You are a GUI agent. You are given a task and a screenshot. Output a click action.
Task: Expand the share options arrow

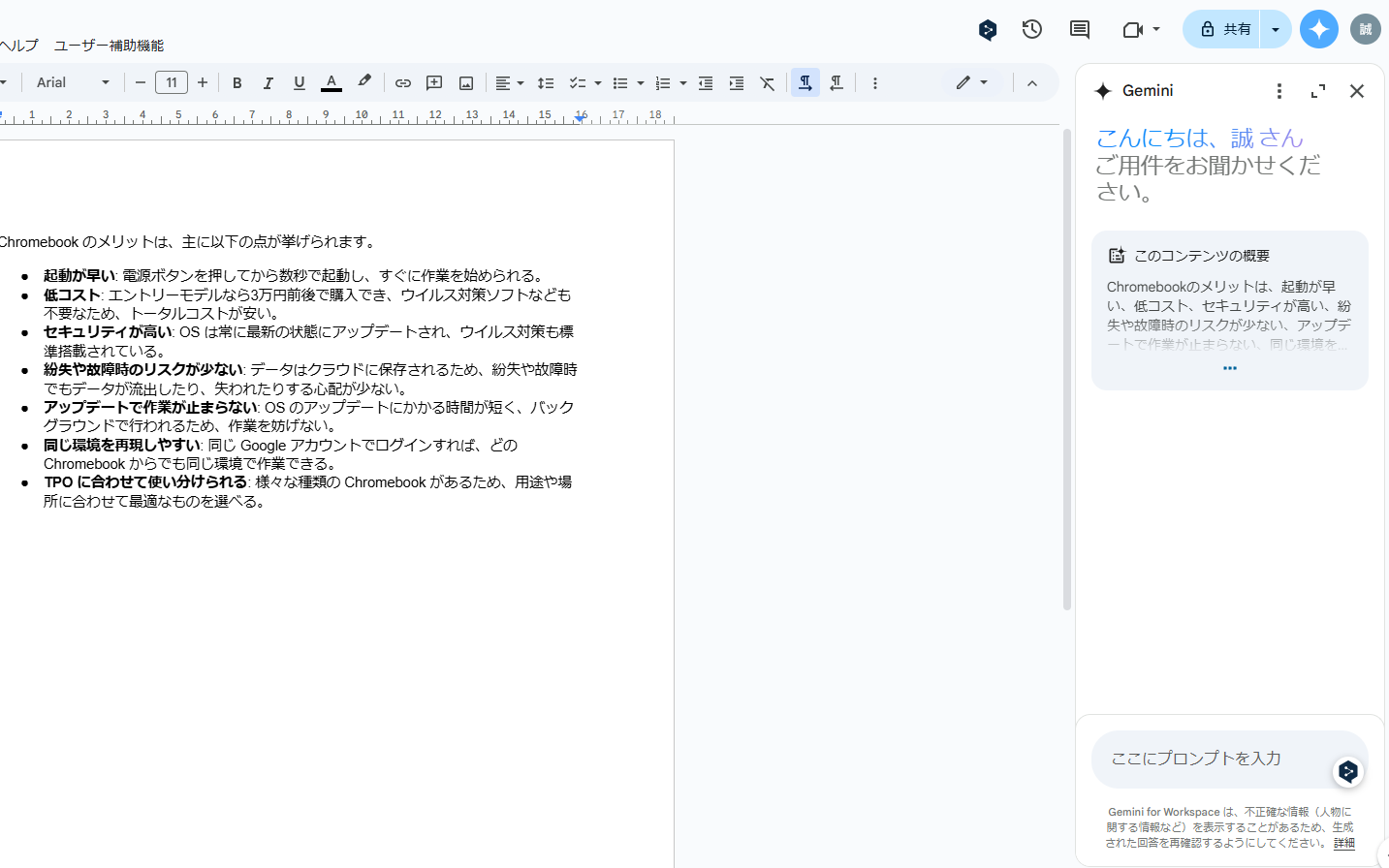tap(1276, 29)
